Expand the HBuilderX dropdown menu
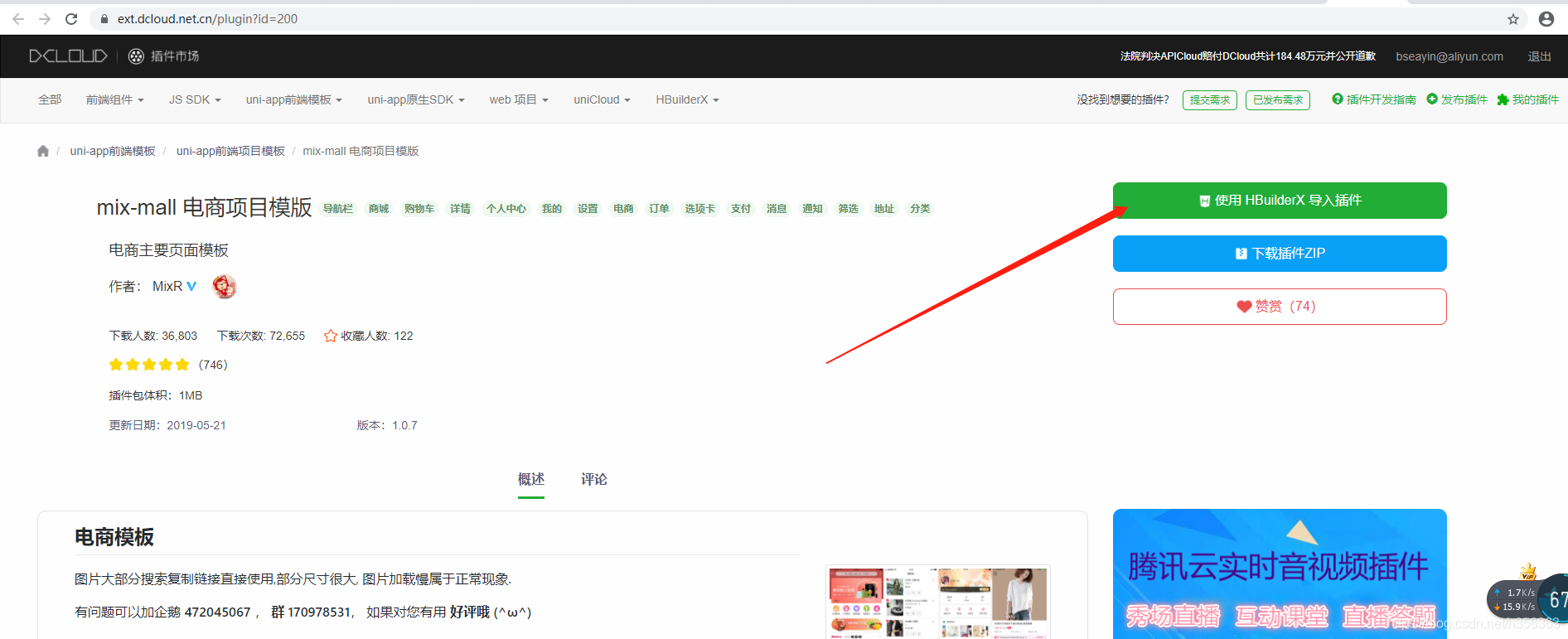The image size is (1568, 639). pos(688,99)
